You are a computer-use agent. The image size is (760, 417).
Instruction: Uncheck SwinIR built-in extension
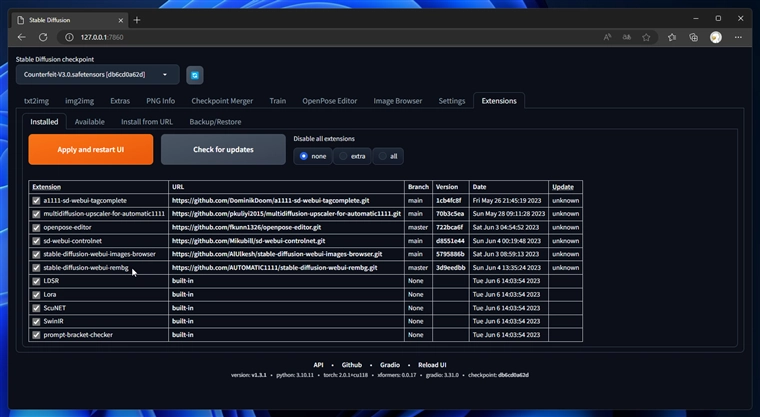pos(36,321)
